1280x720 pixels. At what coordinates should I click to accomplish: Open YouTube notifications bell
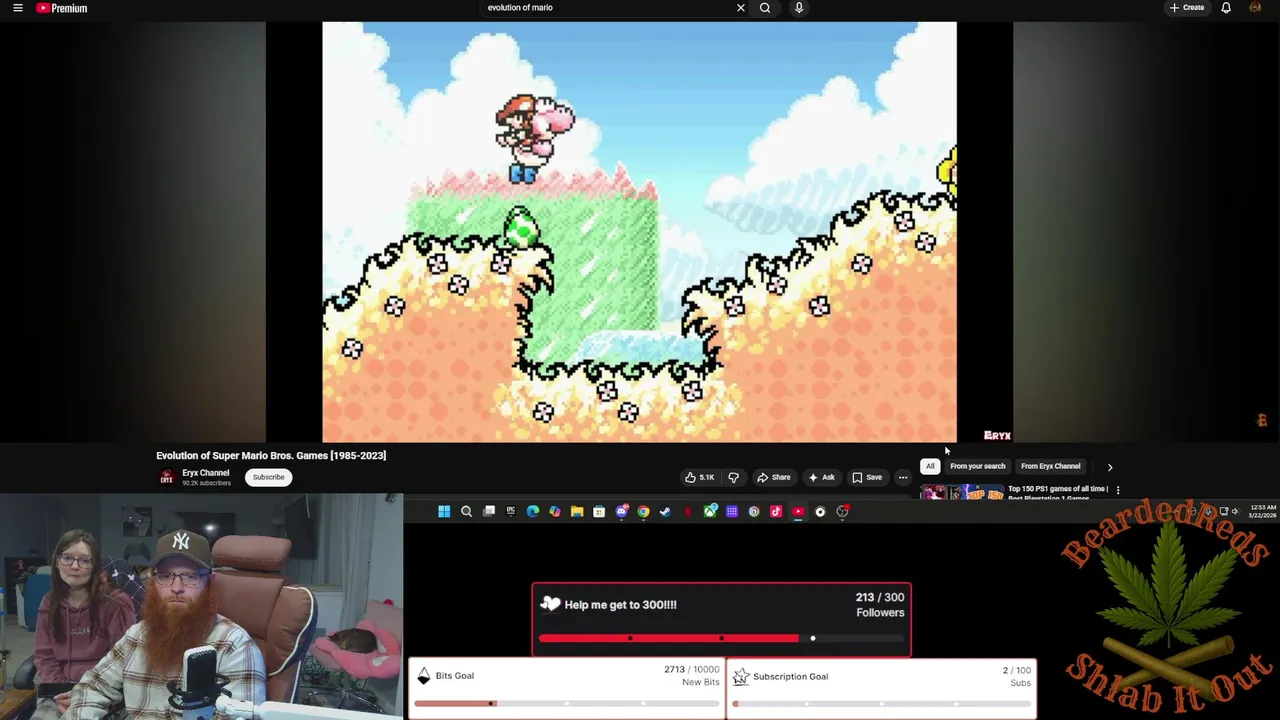pyautogui.click(x=1226, y=8)
